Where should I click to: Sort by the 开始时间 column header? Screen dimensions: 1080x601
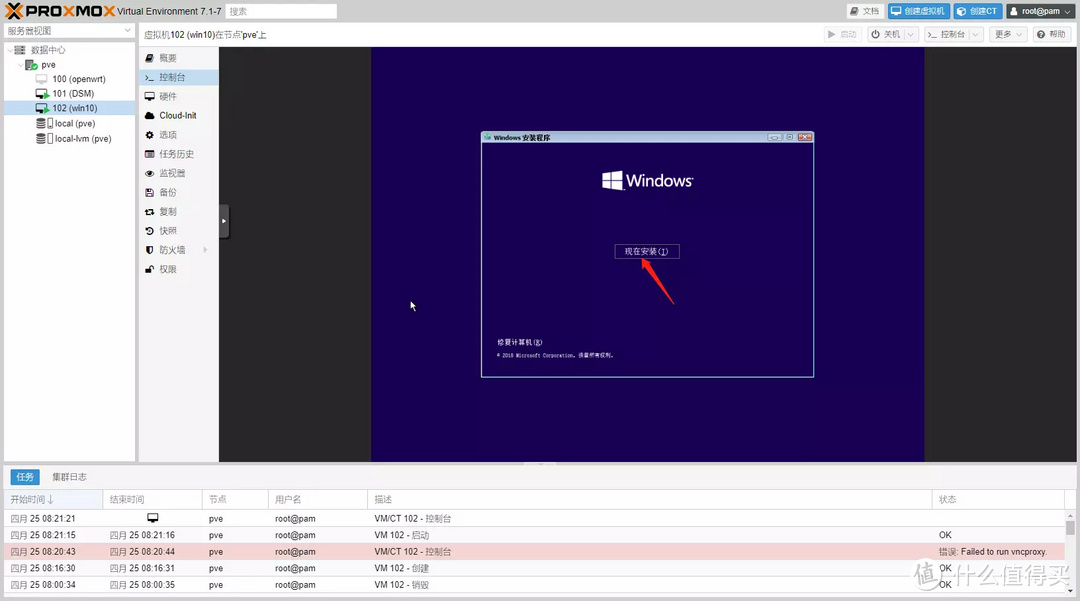coord(53,499)
